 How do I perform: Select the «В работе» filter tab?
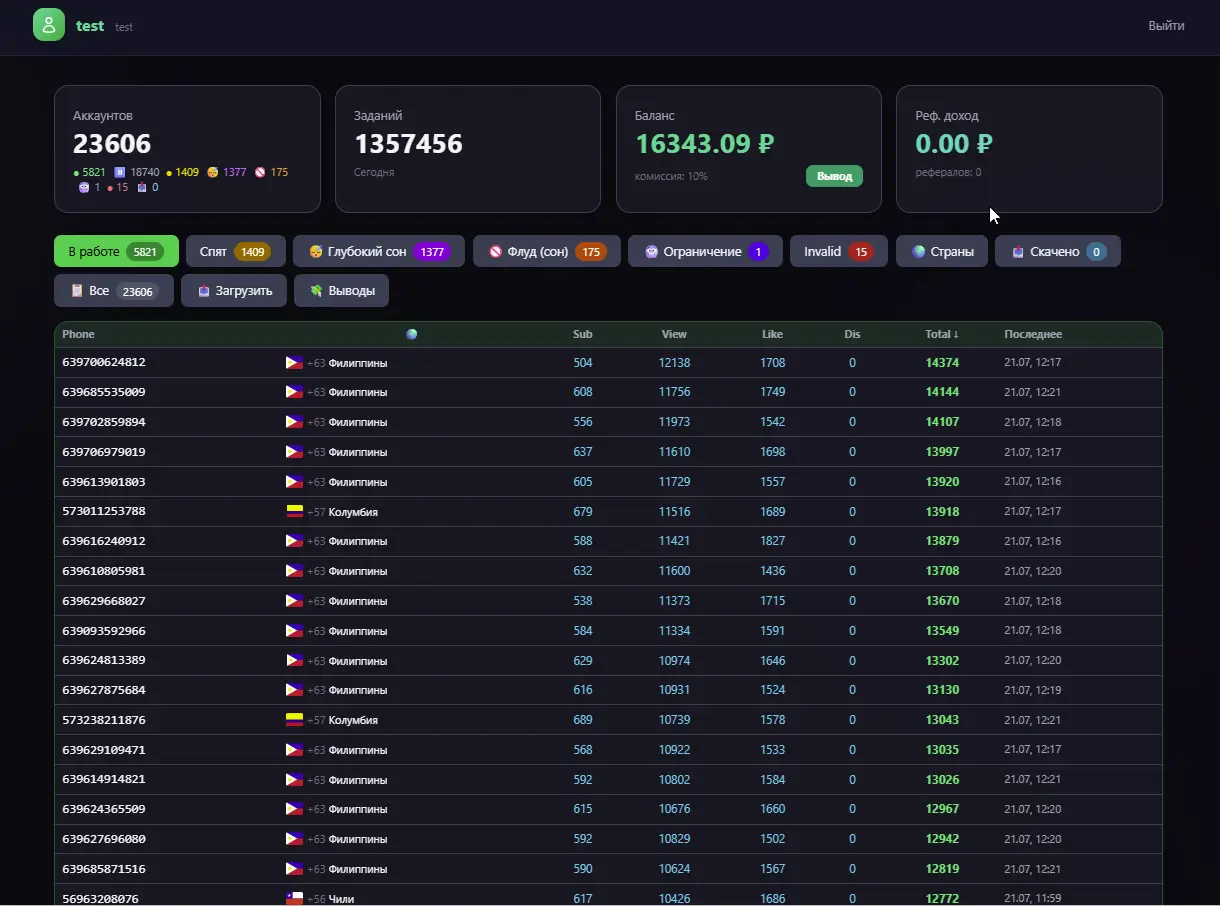[x=116, y=251]
